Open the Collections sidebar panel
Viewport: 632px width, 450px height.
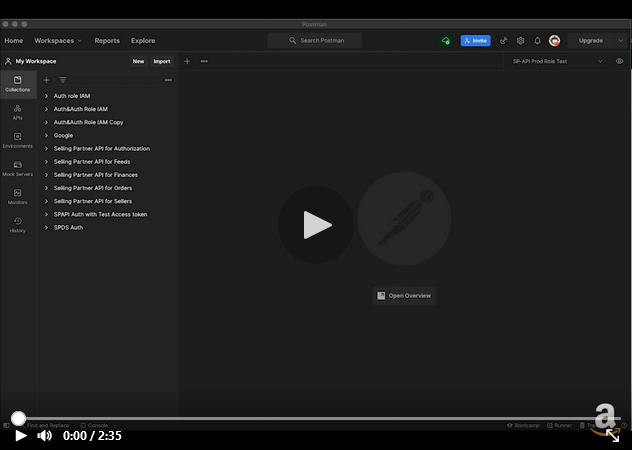tap(17, 84)
